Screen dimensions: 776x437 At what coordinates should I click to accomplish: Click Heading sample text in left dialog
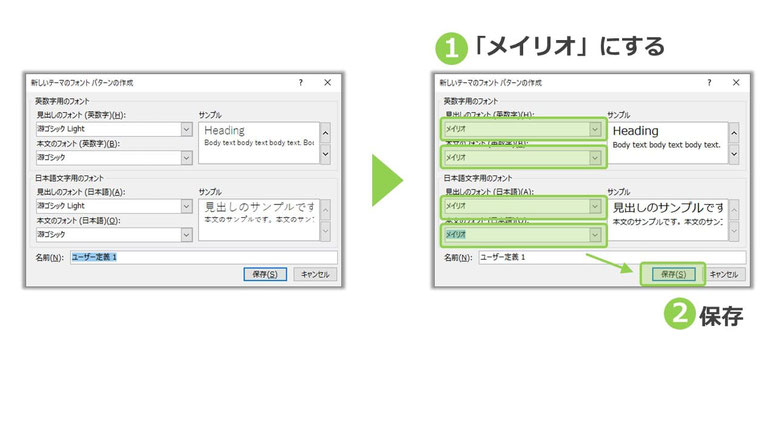[224, 131]
